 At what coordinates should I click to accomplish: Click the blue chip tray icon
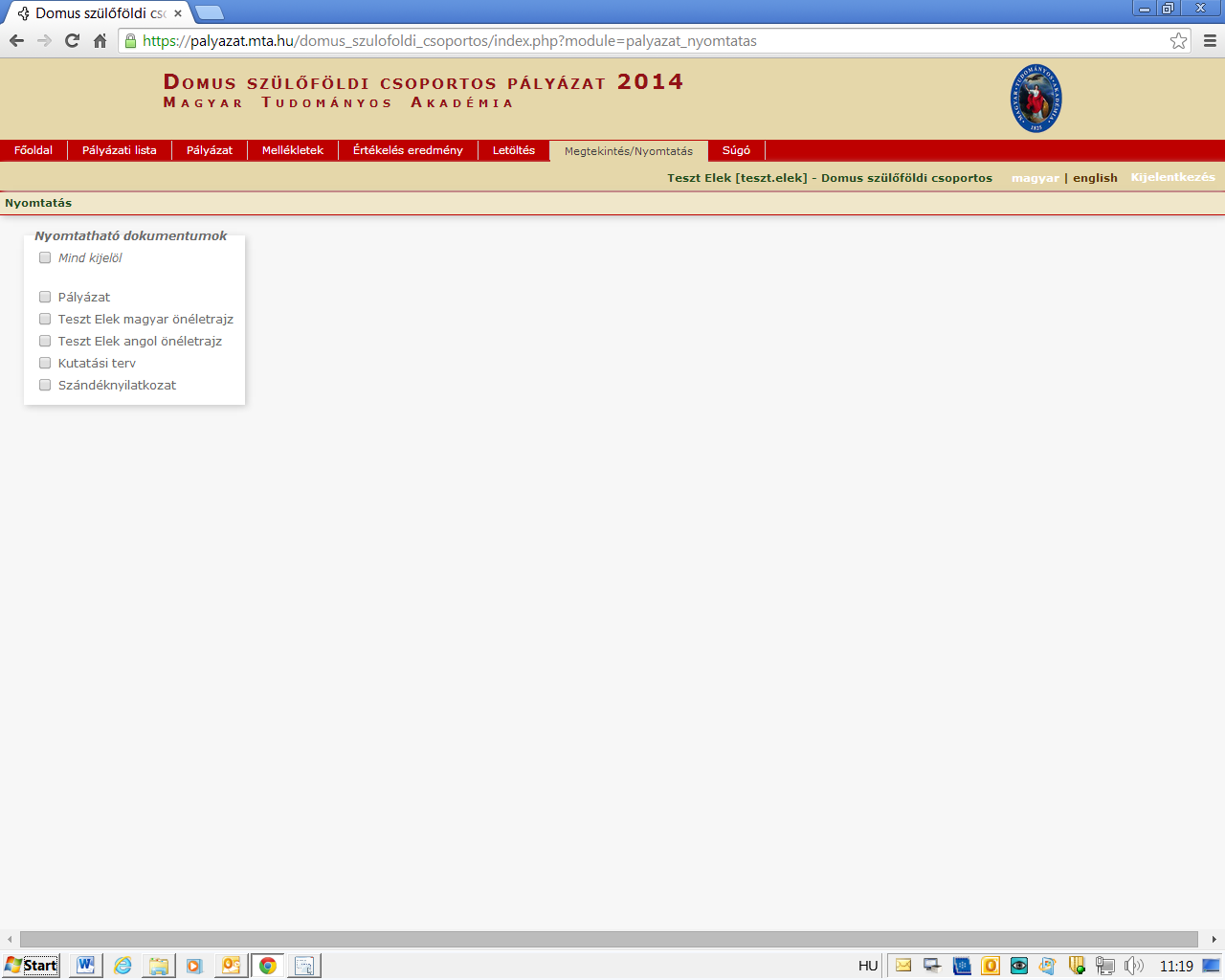(x=962, y=965)
